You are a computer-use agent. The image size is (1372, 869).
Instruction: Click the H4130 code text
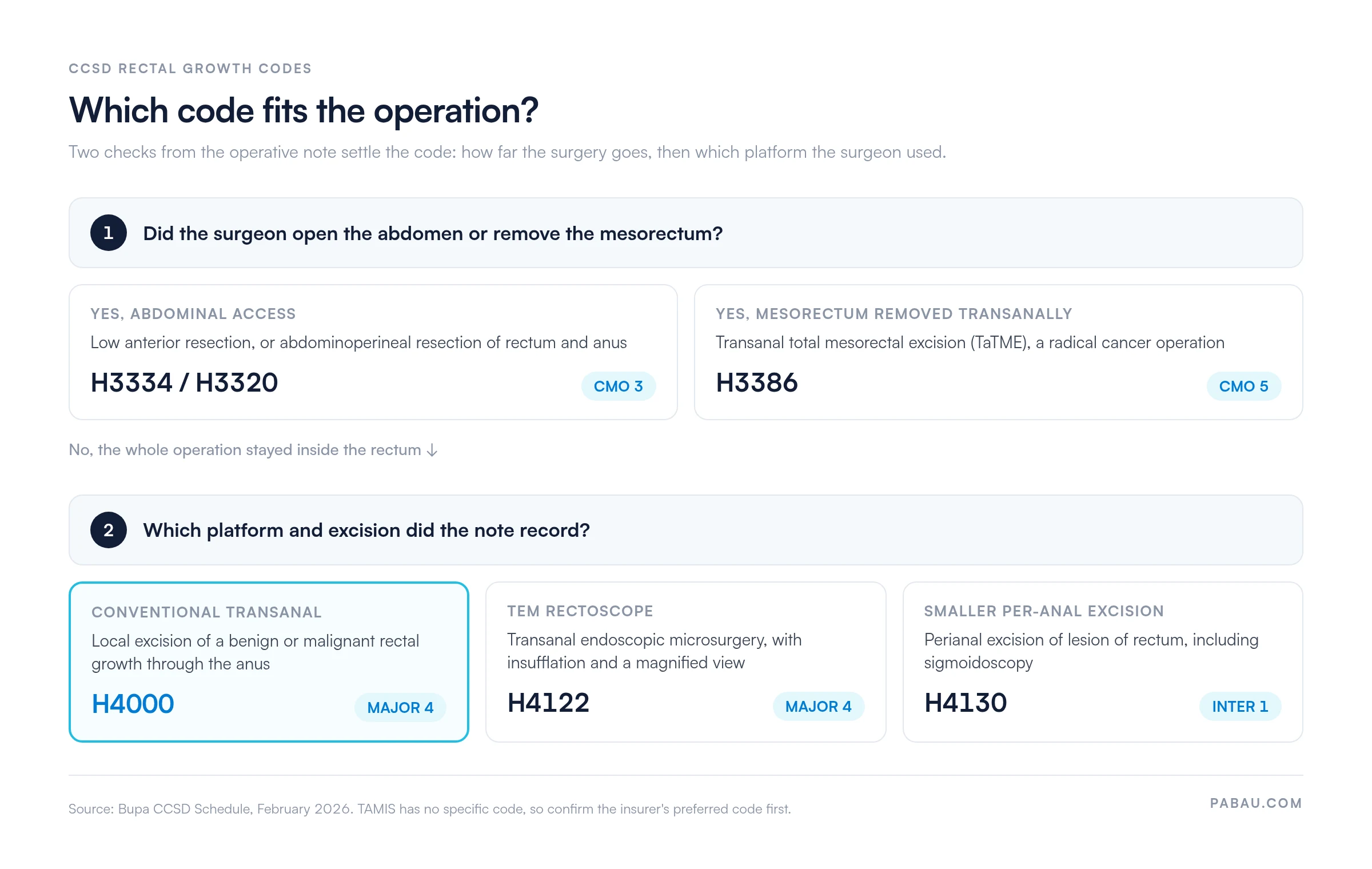(966, 703)
